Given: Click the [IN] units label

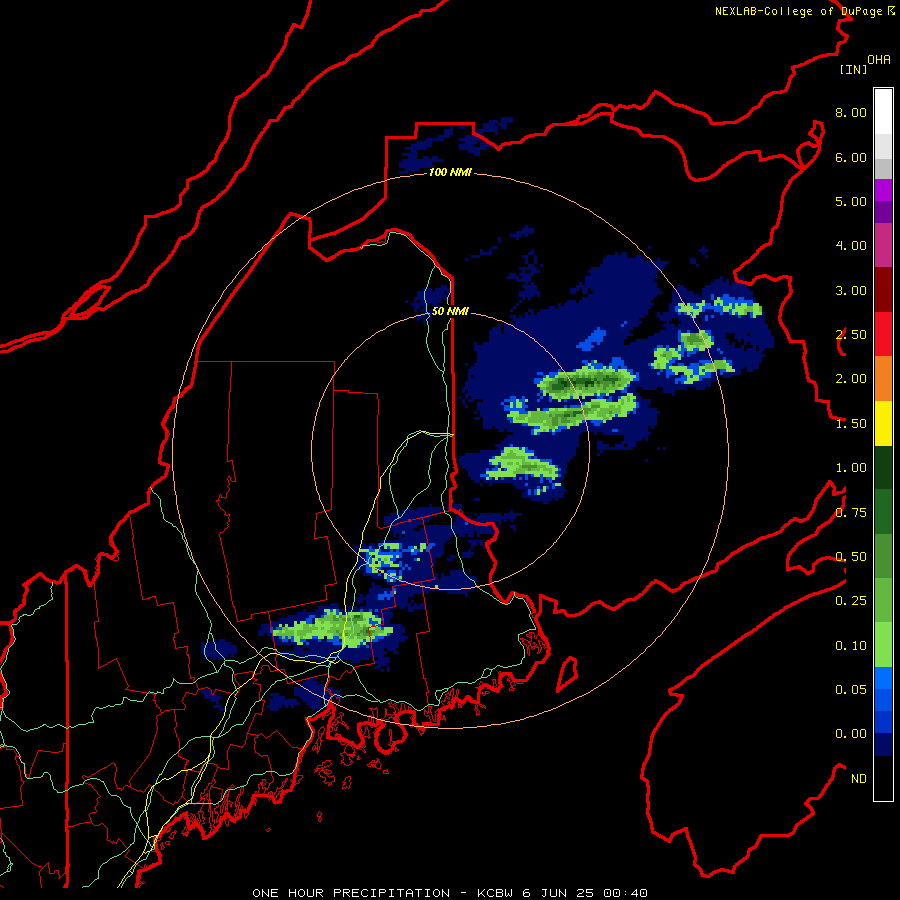Looking at the screenshot, I should 853,69.
